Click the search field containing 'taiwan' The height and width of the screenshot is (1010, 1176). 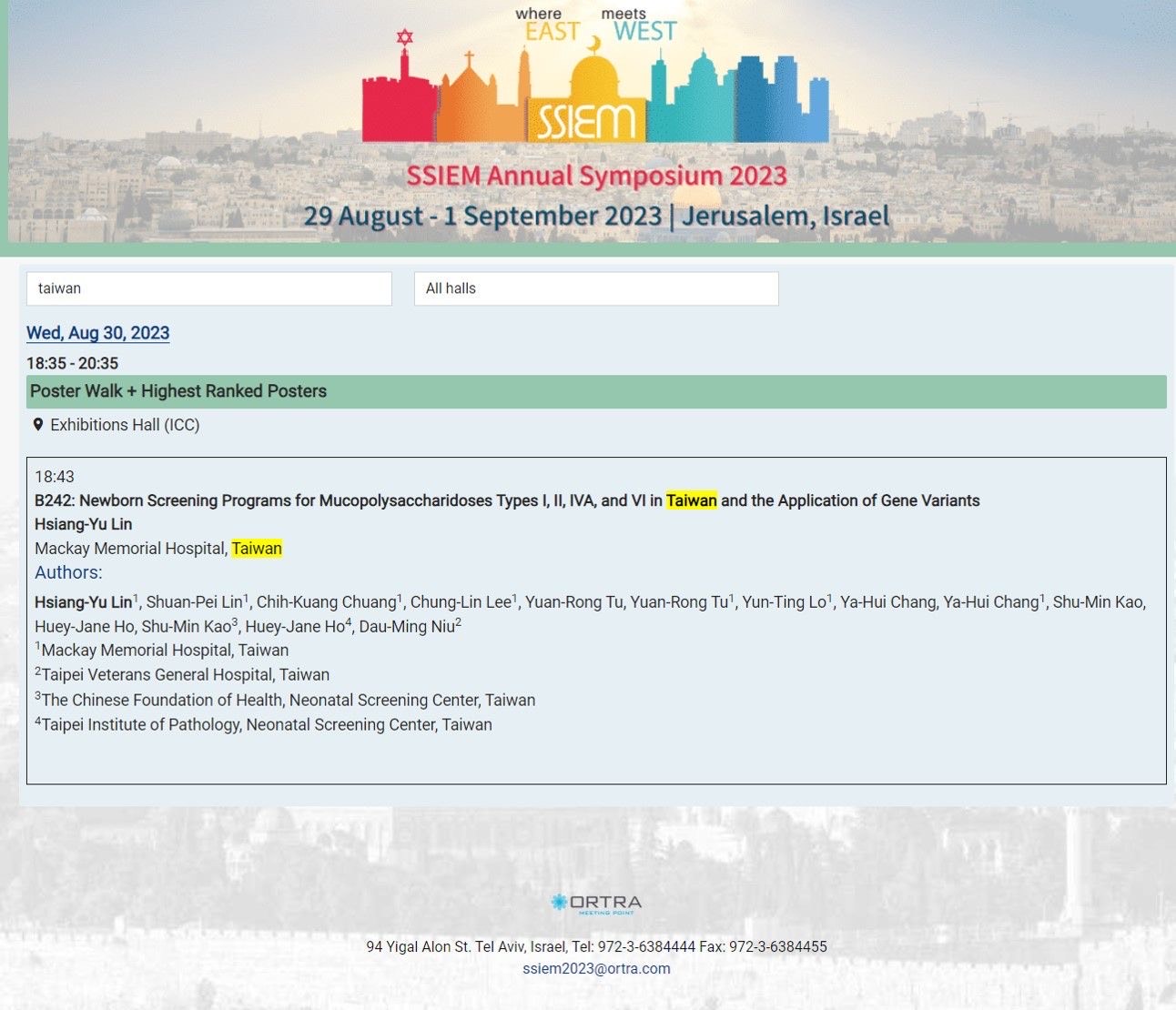209,288
